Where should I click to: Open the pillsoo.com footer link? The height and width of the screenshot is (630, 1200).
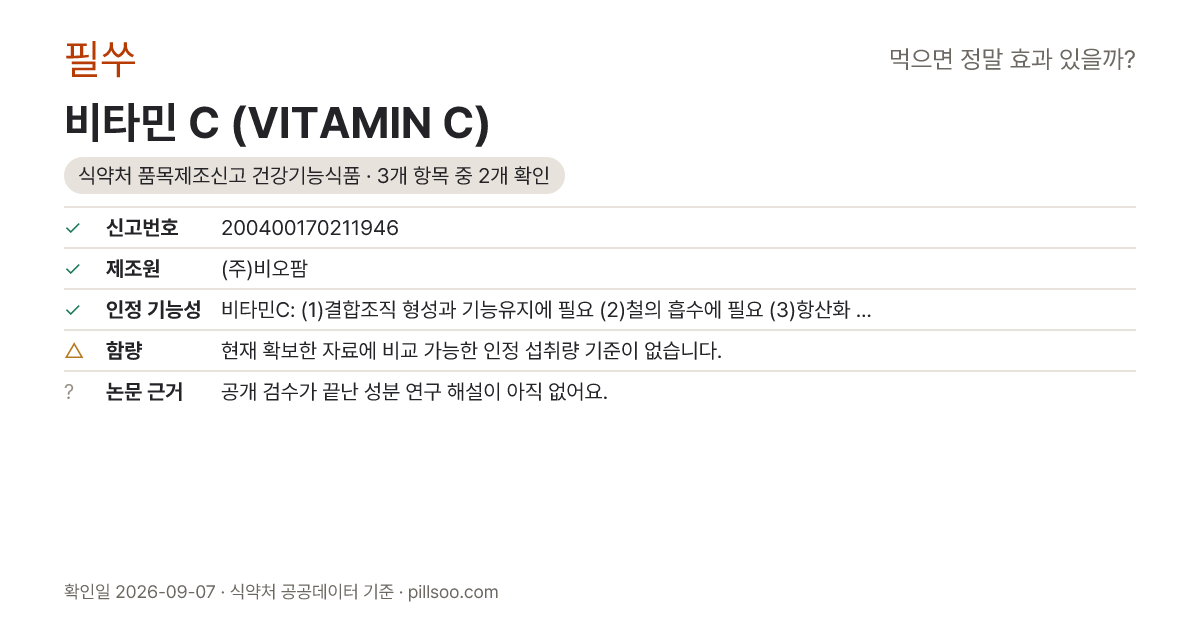454,592
